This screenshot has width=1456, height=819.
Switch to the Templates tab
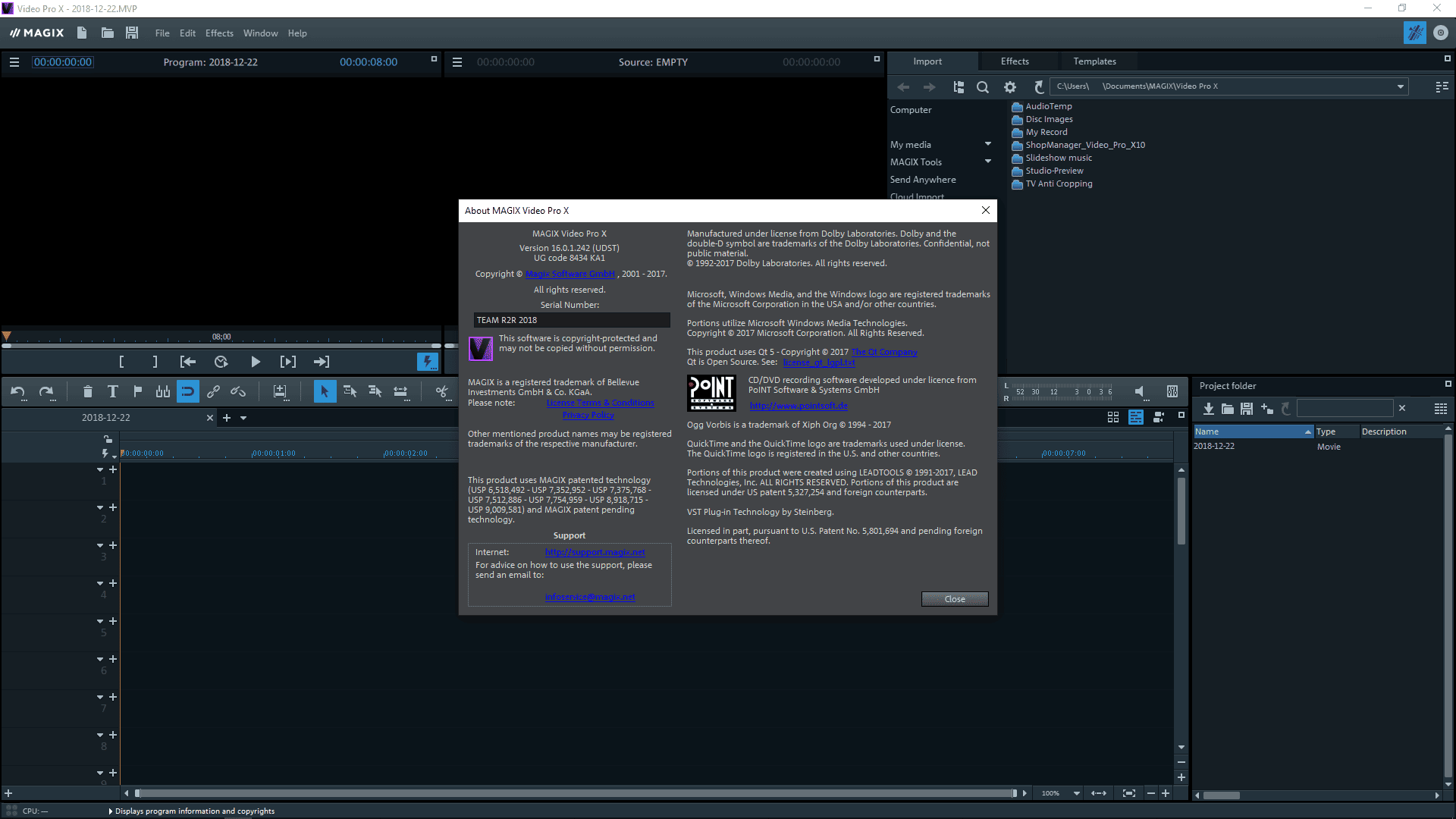click(x=1094, y=61)
